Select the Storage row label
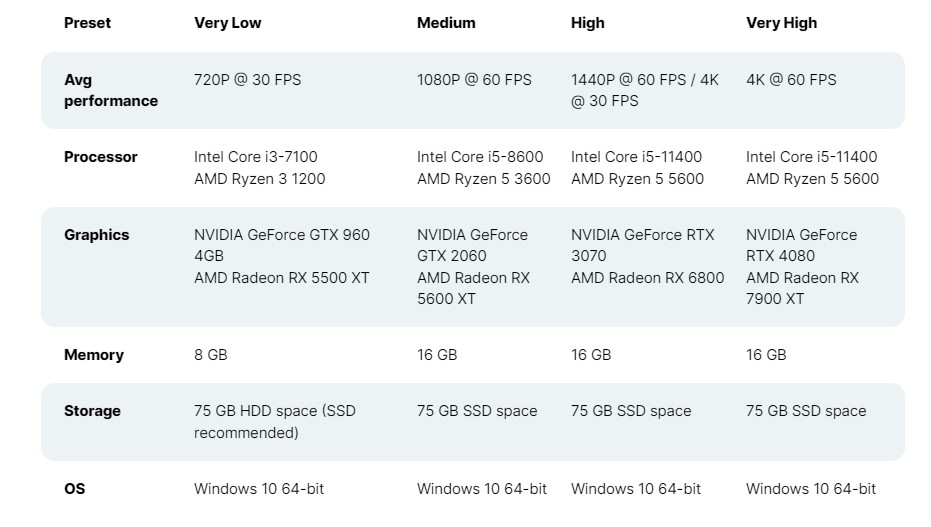The height and width of the screenshot is (527, 931). pyautogui.click(x=92, y=411)
